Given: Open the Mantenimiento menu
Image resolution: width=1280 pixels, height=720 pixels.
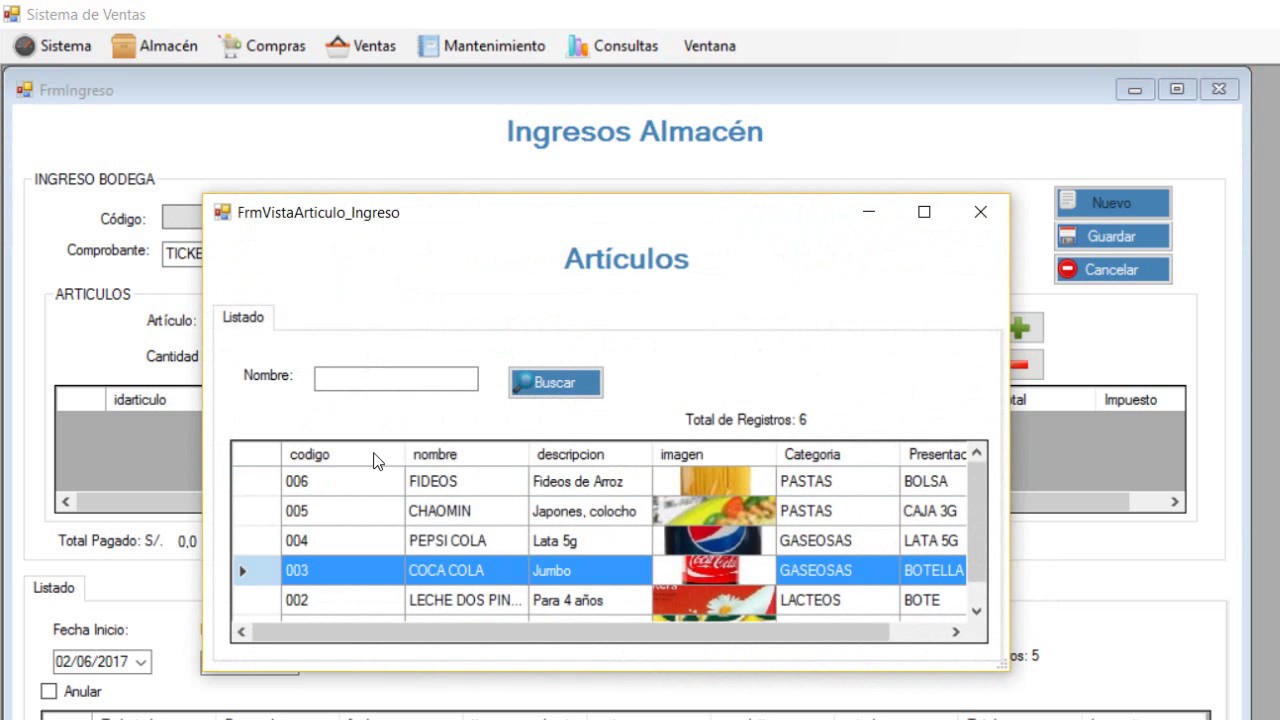Looking at the screenshot, I should (x=481, y=46).
